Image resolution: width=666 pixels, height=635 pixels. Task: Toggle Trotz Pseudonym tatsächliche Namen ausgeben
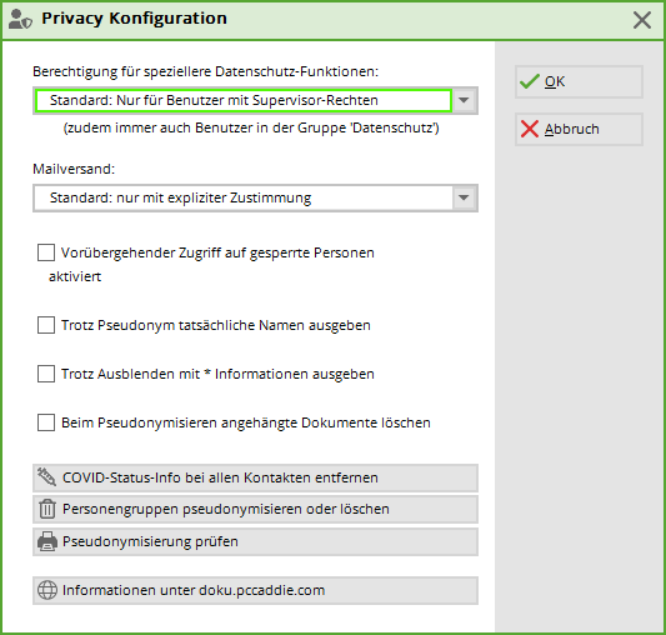46,325
